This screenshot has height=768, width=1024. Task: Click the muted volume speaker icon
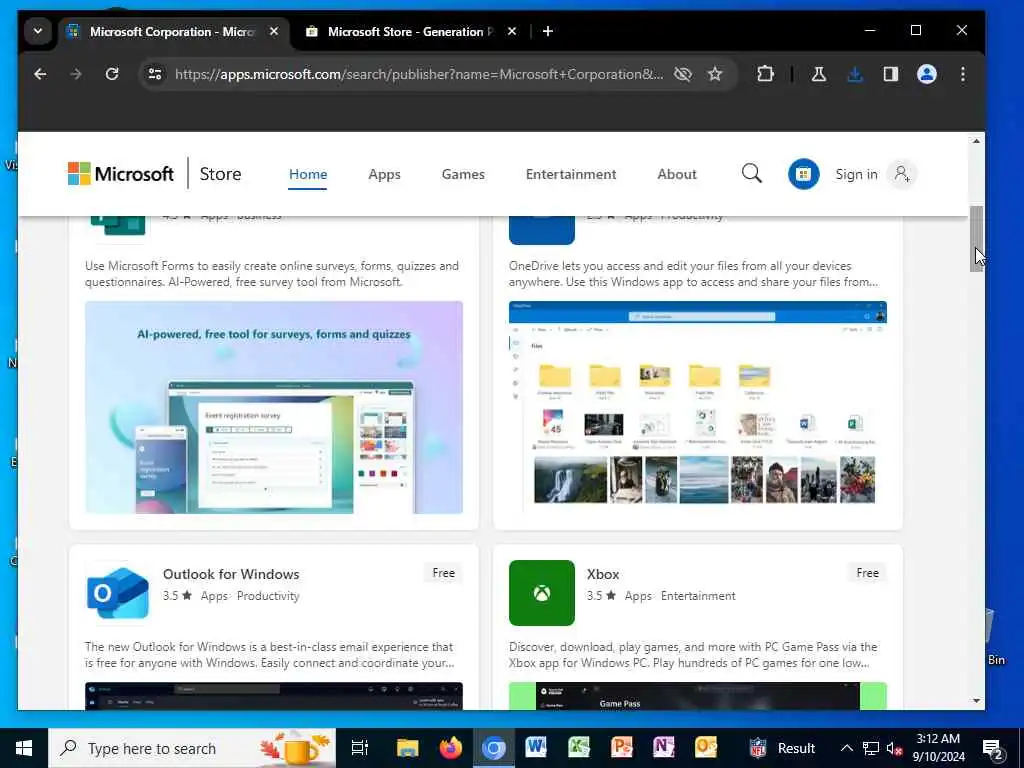point(893,748)
